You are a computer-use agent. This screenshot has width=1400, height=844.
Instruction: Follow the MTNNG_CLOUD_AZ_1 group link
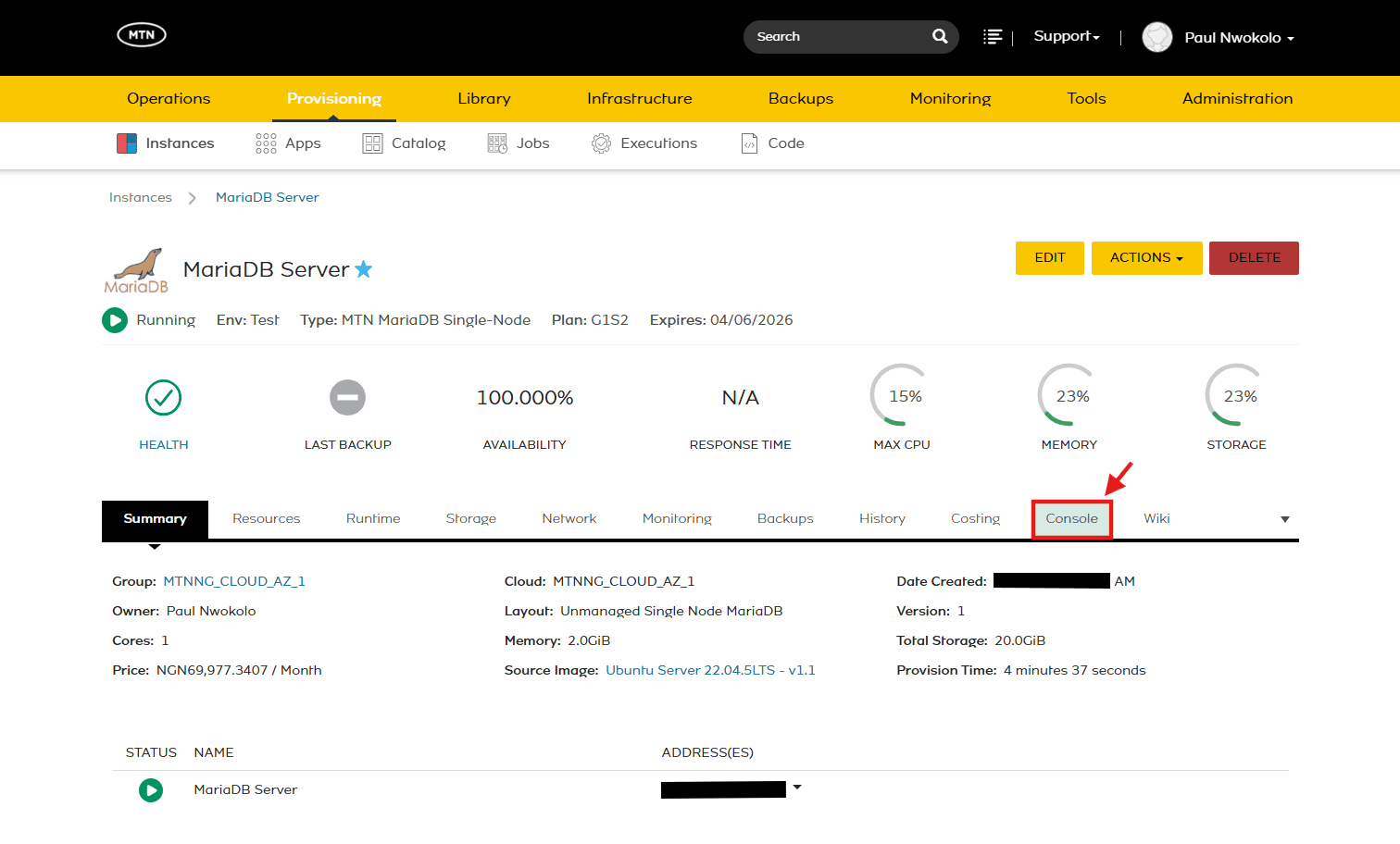point(234,581)
